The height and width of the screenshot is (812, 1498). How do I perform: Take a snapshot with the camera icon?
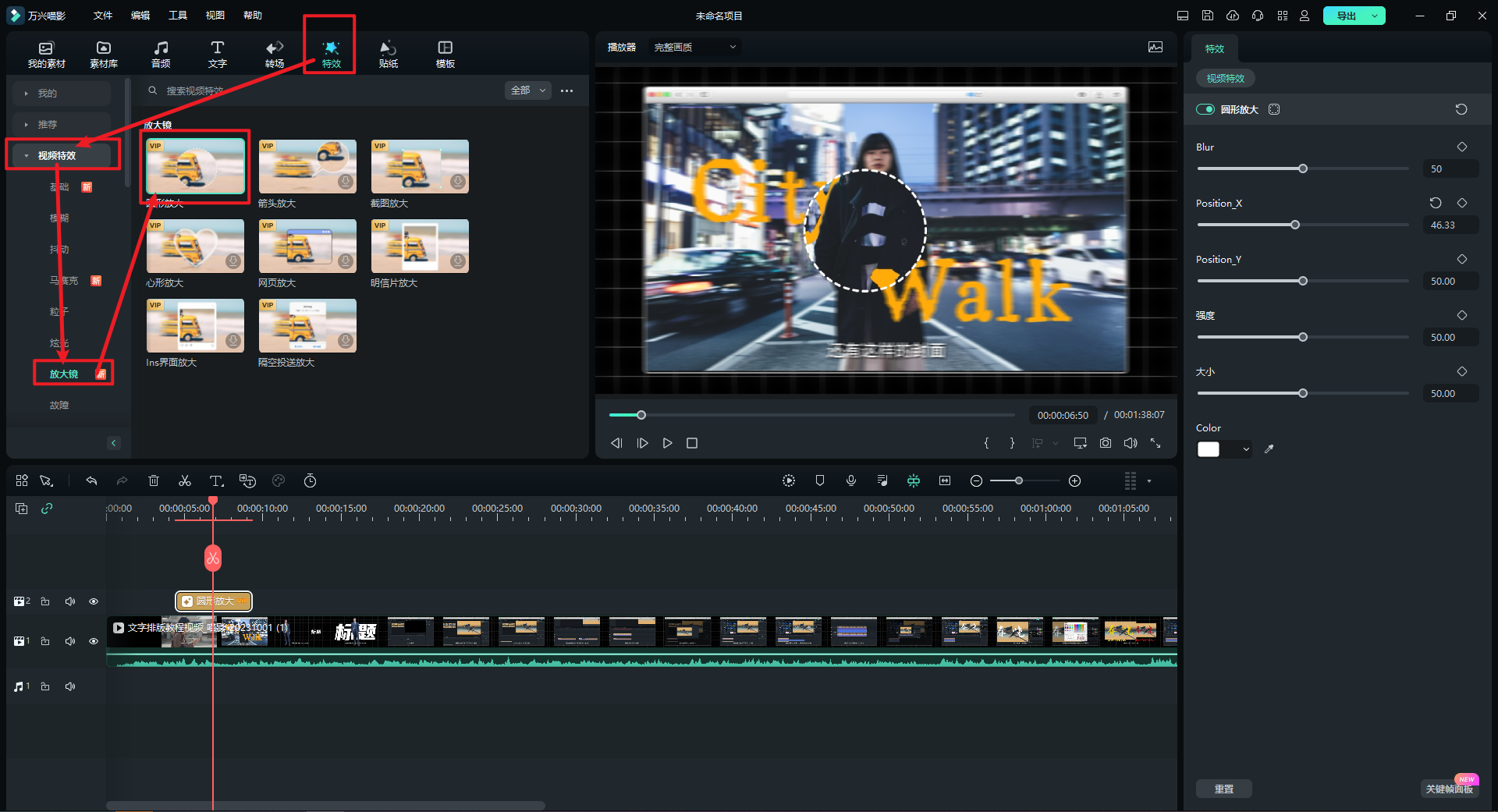(1106, 443)
